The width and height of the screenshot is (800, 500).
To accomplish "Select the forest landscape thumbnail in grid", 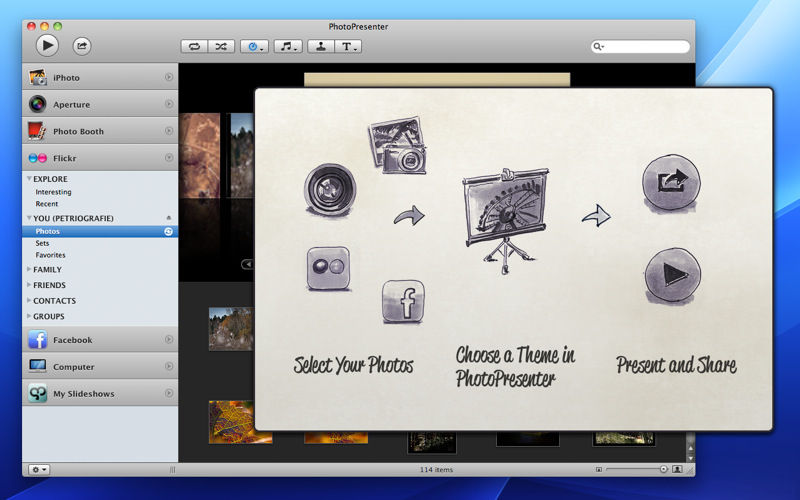I will pos(231,329).
